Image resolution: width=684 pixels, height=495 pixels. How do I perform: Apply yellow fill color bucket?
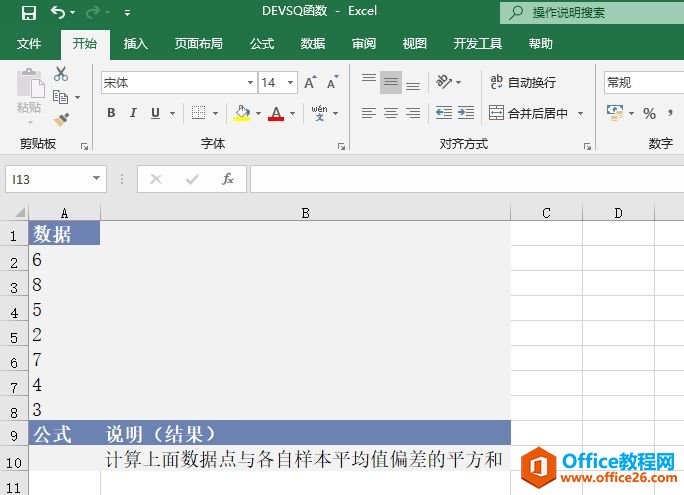242,113
